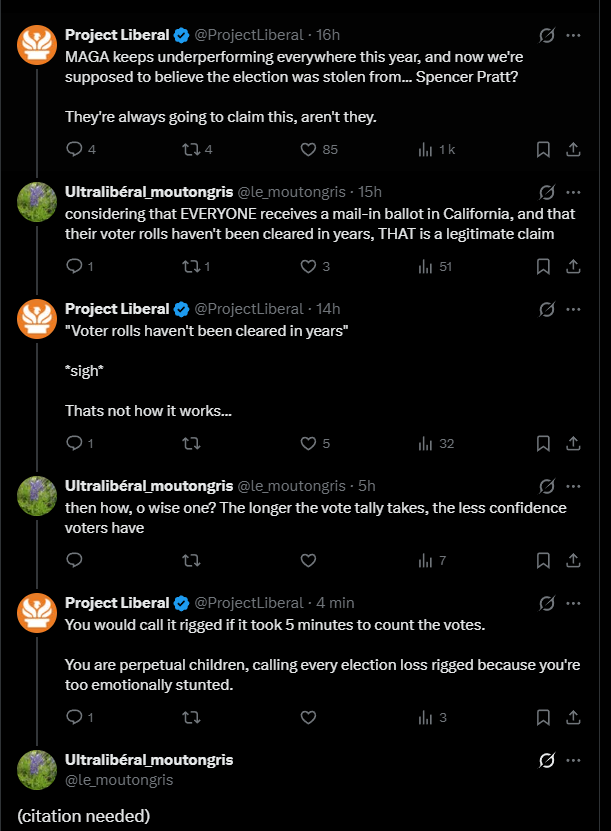Repost the 'Thats not how it works' tweet
The height and width of the screenshot is (831, 611).
pos(191,443)
